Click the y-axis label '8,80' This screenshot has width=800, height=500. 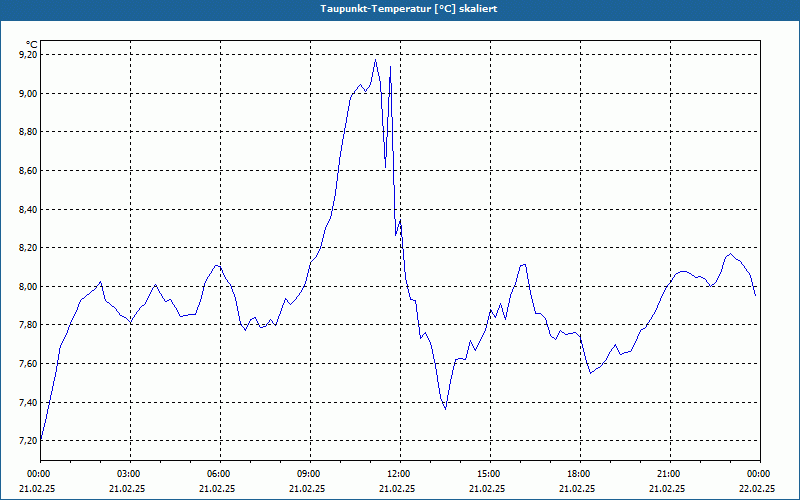(x=27, y=132)
